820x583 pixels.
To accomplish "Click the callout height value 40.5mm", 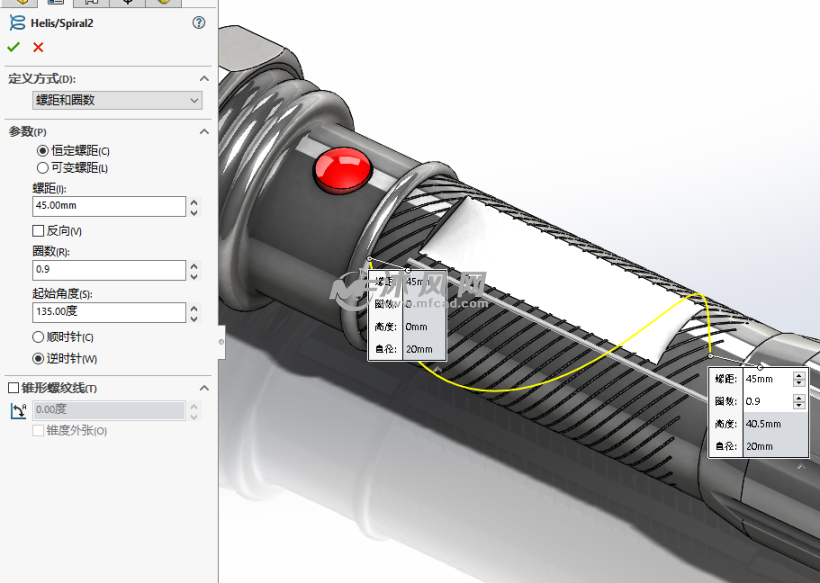I will coord(764,424).
